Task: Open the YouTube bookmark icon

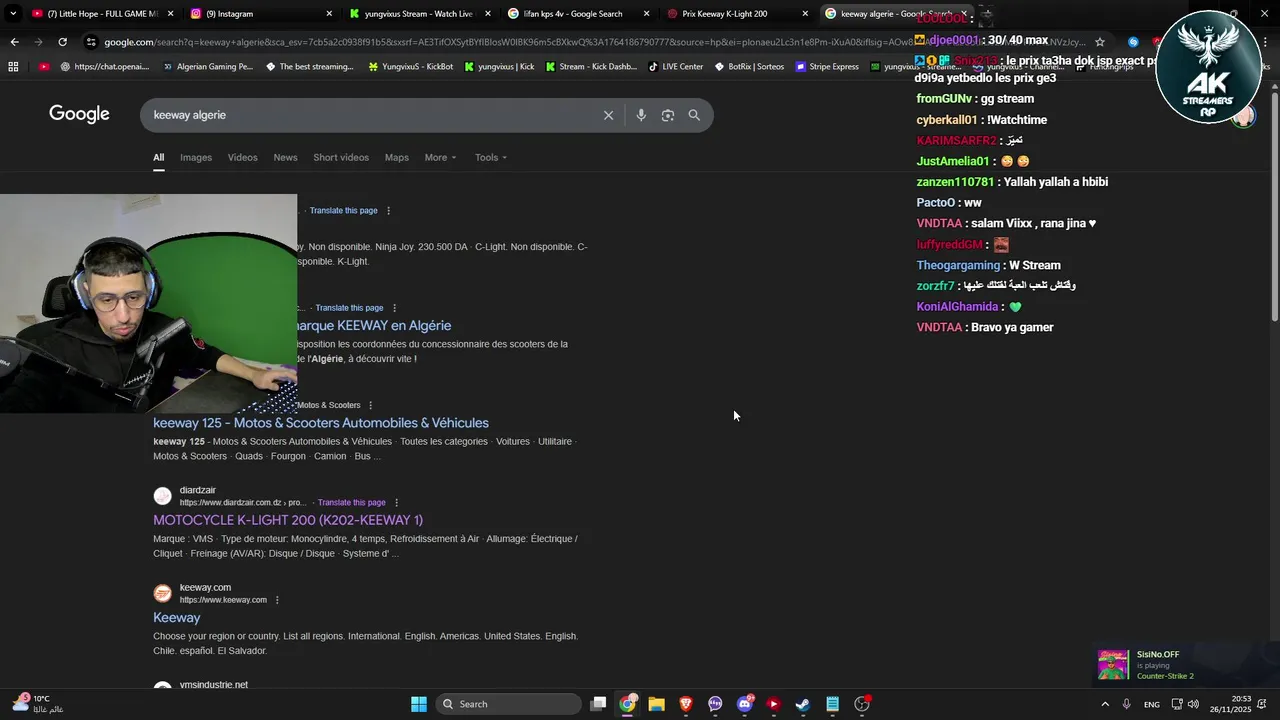Action: click(44, 67)
